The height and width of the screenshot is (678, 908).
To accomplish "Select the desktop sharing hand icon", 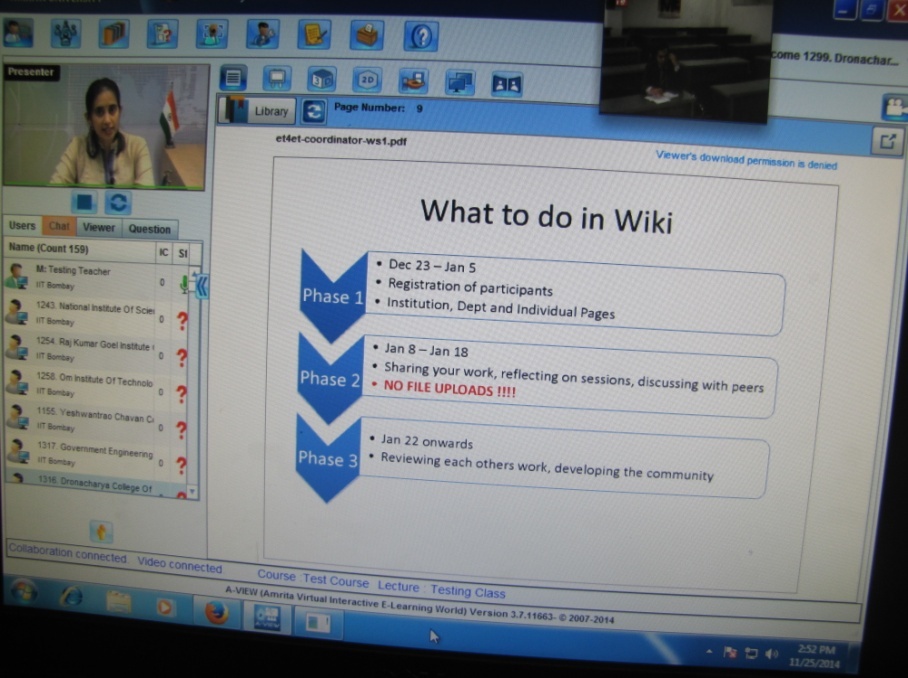I will pos(413,81).
